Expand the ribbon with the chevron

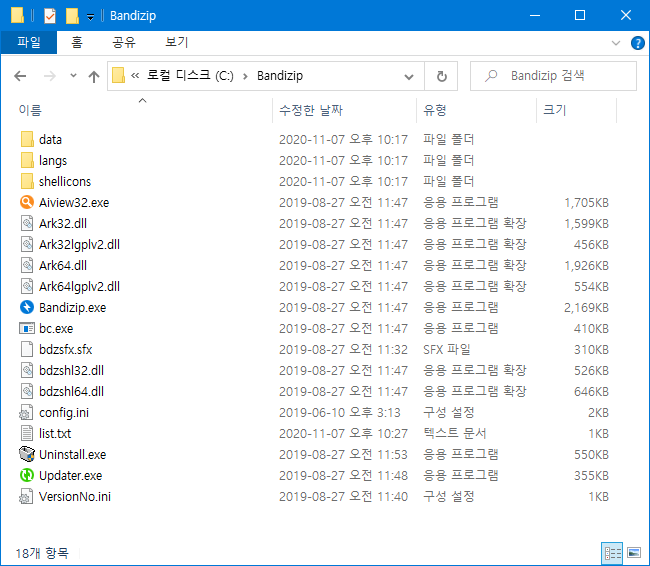pyautogui.click(x=616, y=43)
